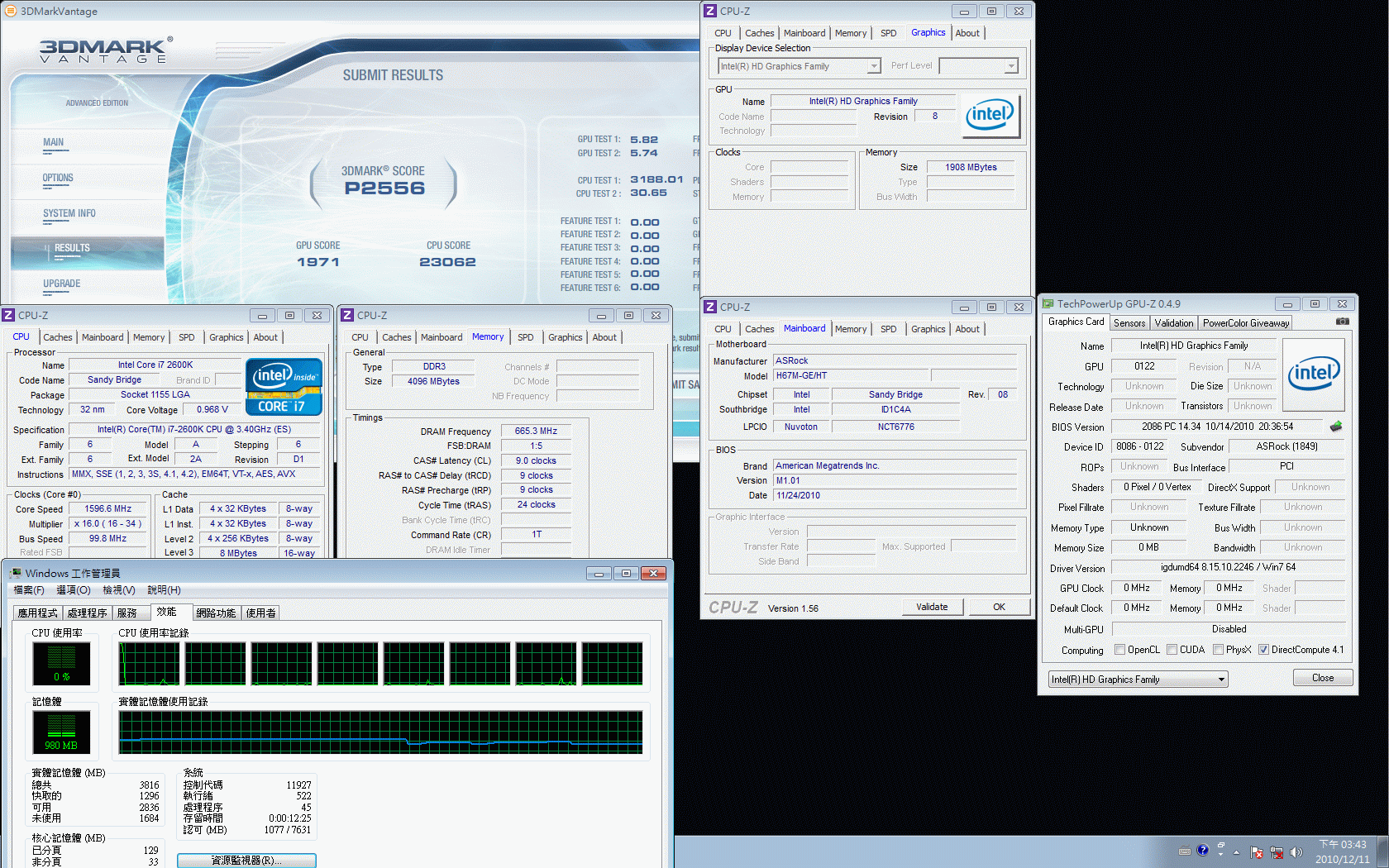Click the Intel Core i7 logo in CPU-Z

[x=284, y=386]
